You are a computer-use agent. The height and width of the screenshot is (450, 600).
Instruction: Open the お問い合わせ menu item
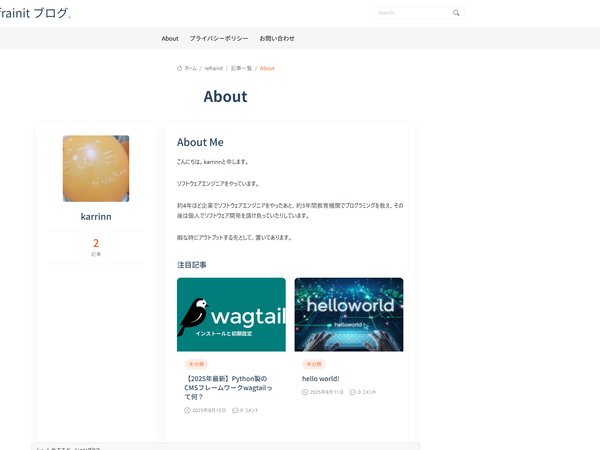click(x=277, y=38)
